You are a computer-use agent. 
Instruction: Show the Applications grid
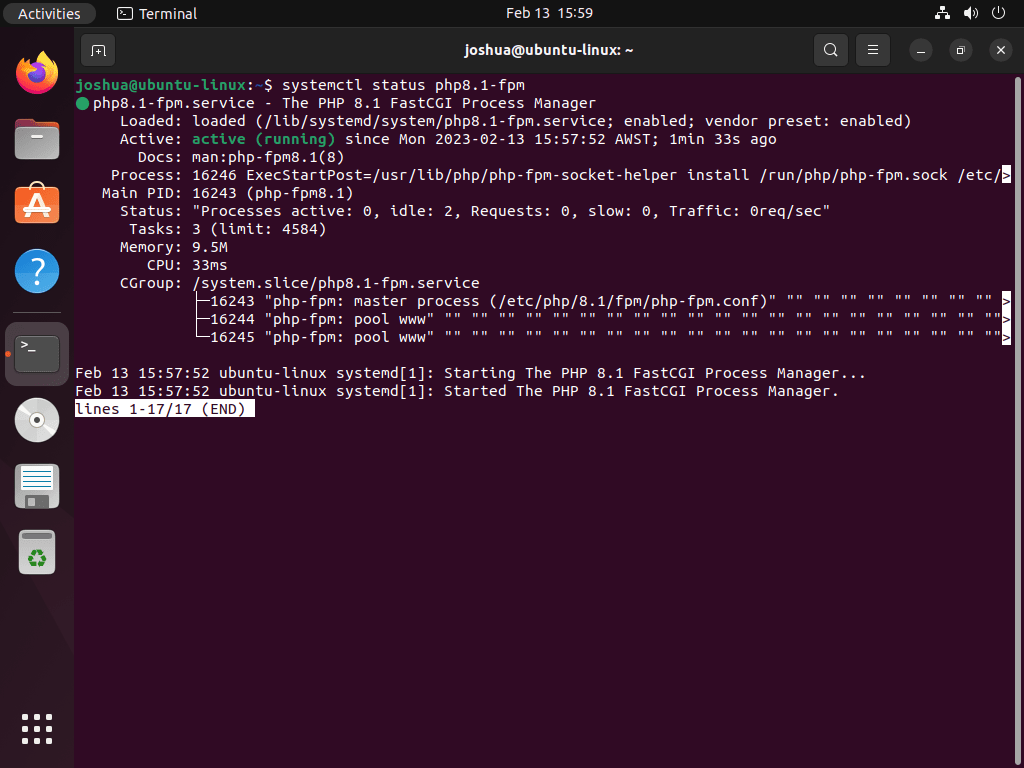pyautogui.click(x=36, y=729)
